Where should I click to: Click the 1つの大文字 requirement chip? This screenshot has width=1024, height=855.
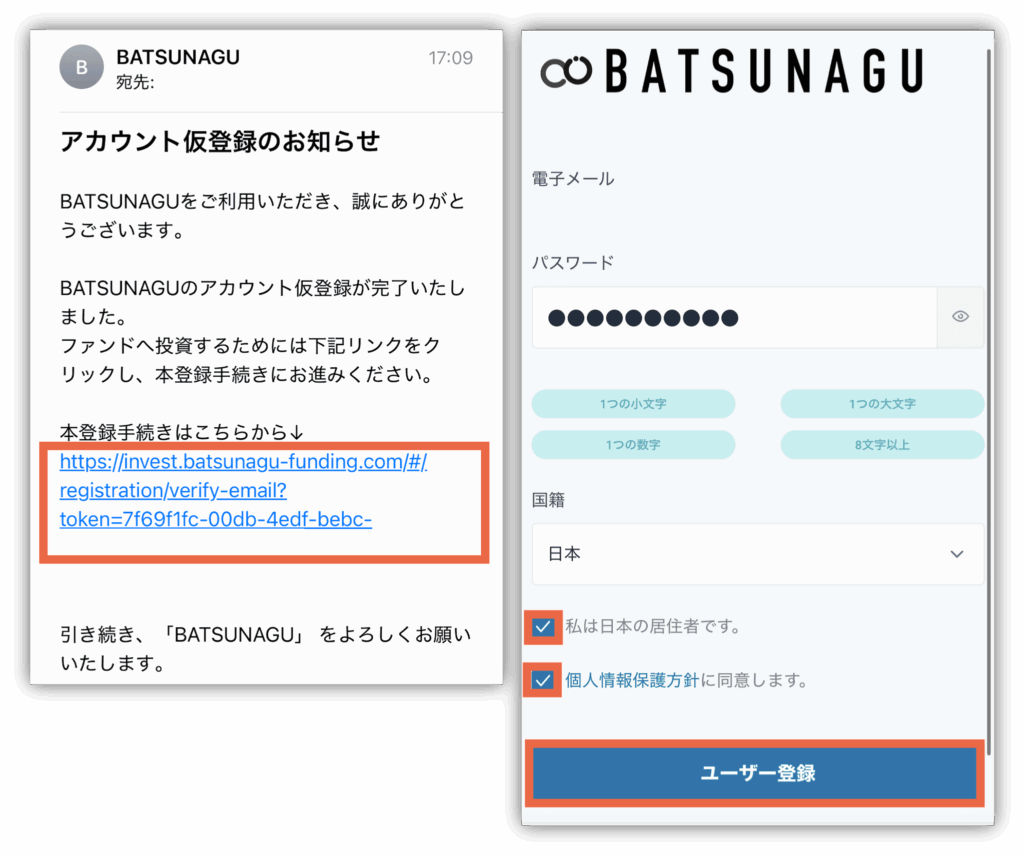881,404
